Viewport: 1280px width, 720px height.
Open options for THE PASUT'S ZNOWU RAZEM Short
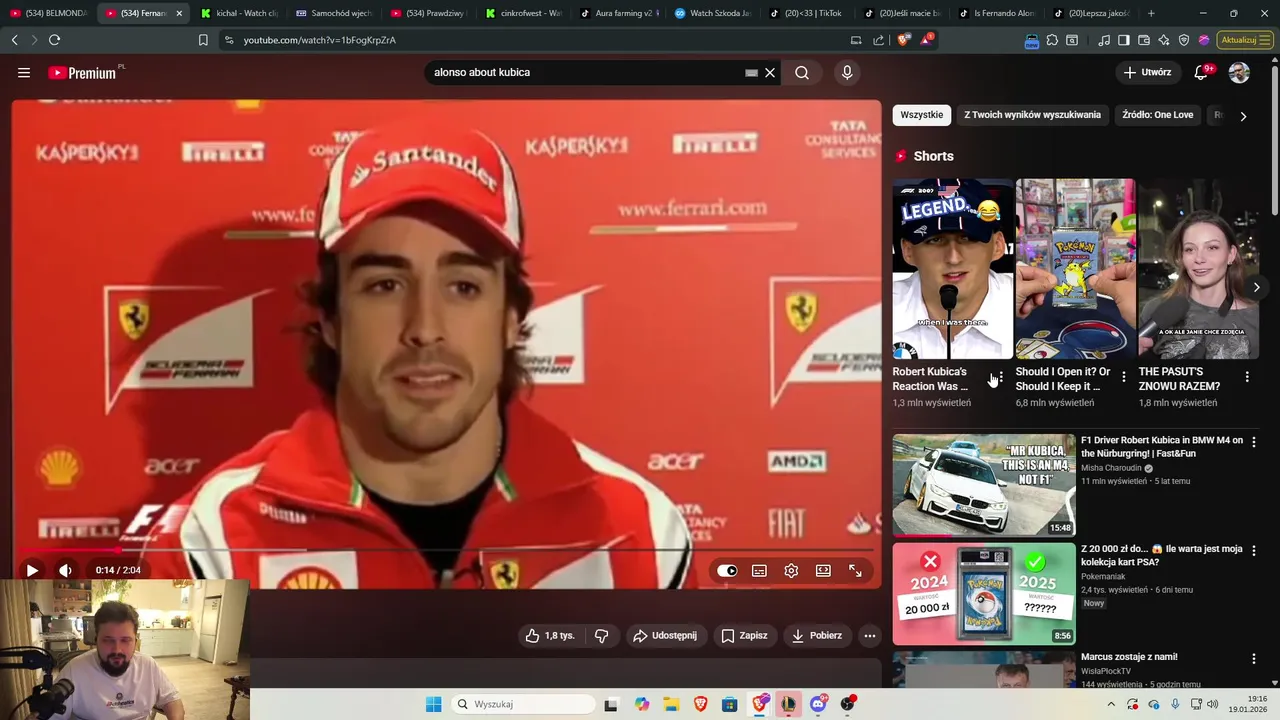tap(1247, 377)
